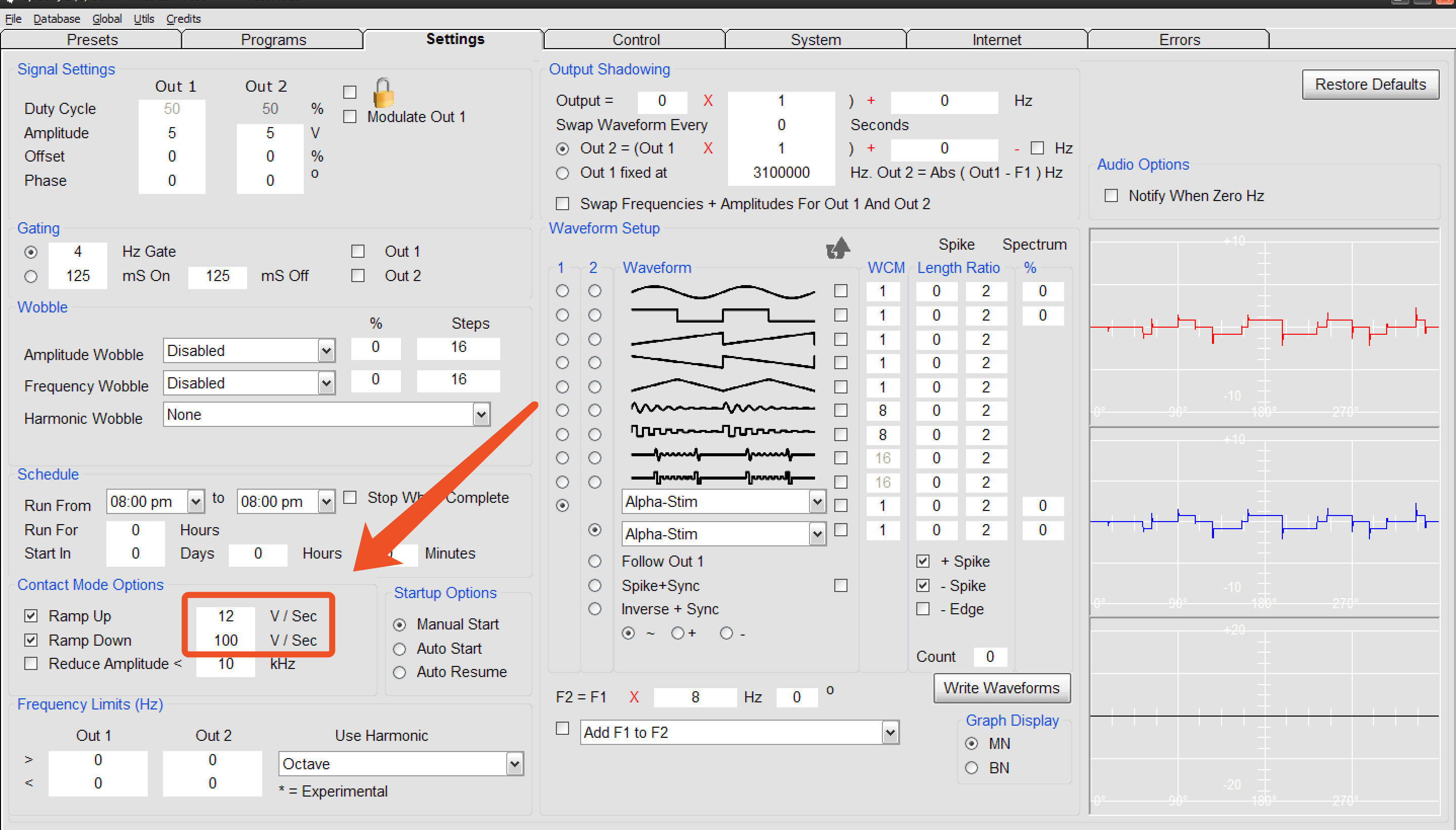The width and height of the screenshot is (1456, 830).
Task: Open the Amplitude Wobble dropdown
Action: point(326,350)
